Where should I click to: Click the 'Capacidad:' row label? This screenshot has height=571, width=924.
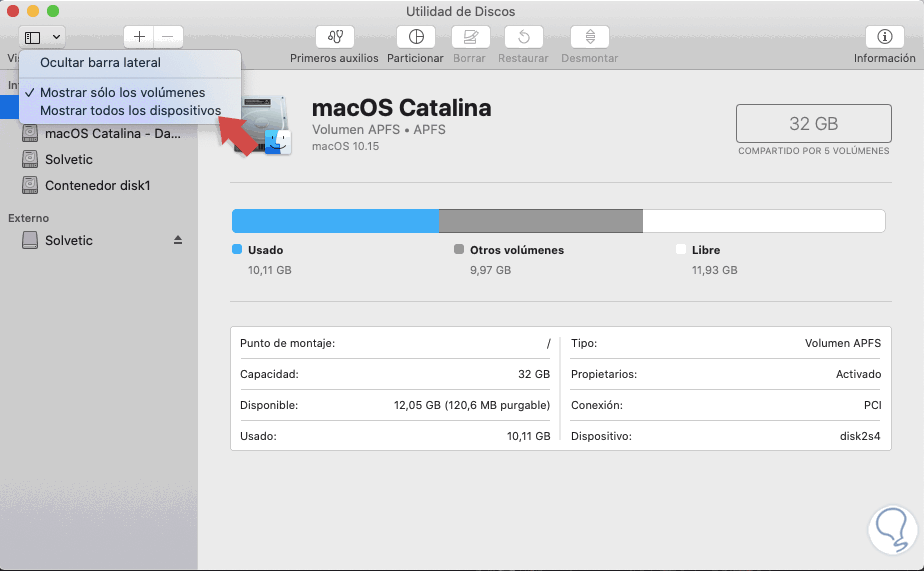point(269,374)
